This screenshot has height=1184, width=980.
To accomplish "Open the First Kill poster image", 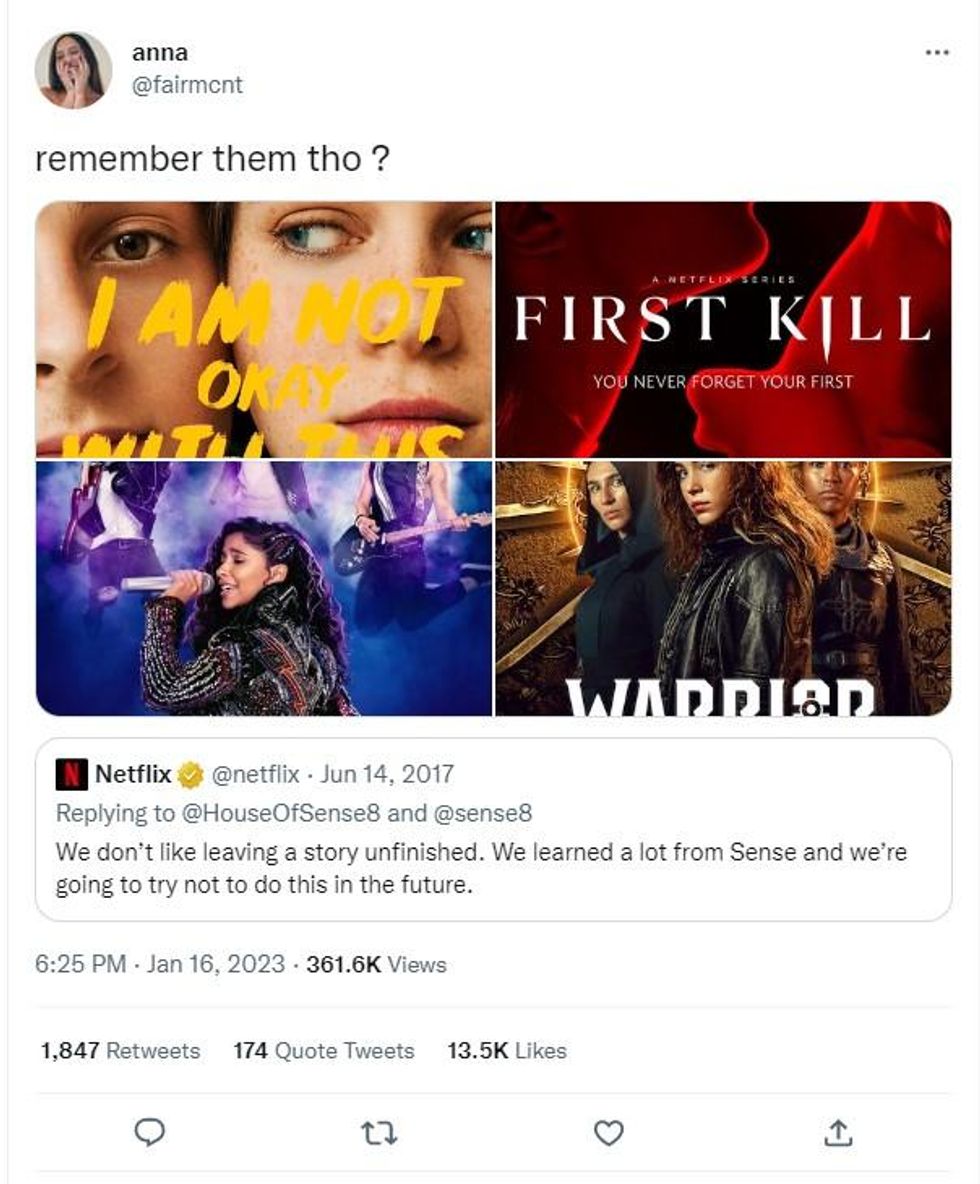I will tap(723, 329).
